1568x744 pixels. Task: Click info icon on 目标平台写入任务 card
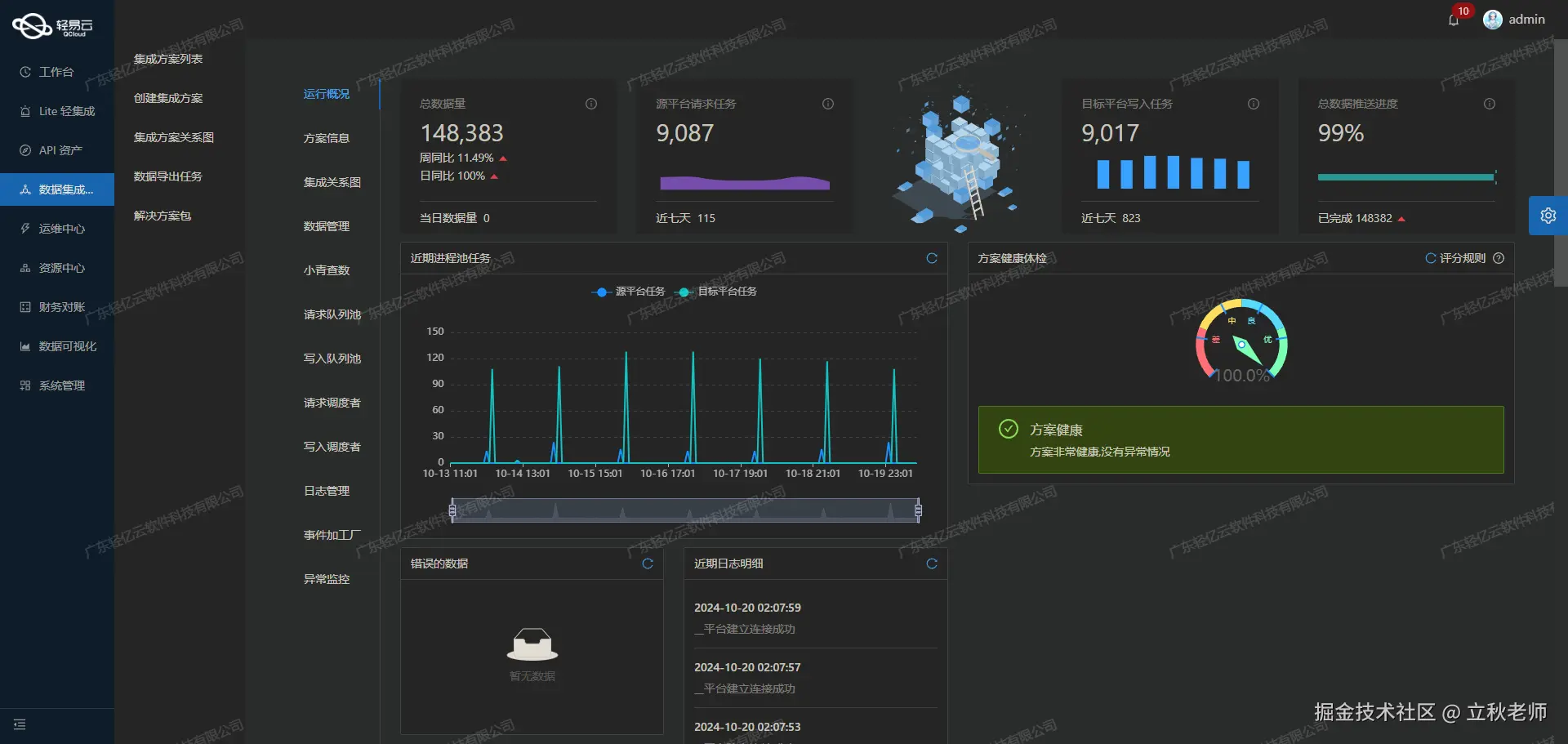[1254, 104]
